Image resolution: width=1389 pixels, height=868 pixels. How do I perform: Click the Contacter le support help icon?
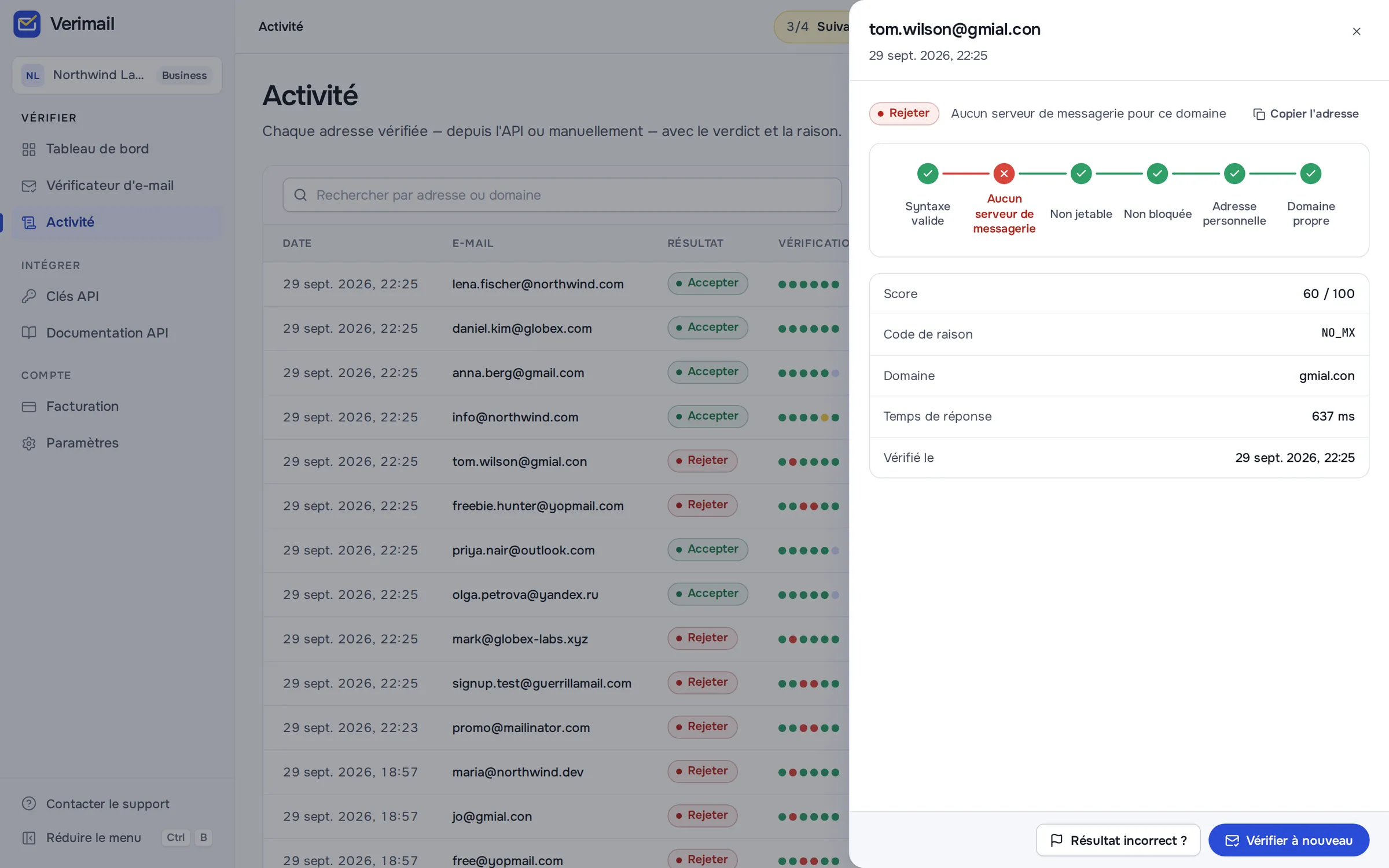click(x=29, y=804)
